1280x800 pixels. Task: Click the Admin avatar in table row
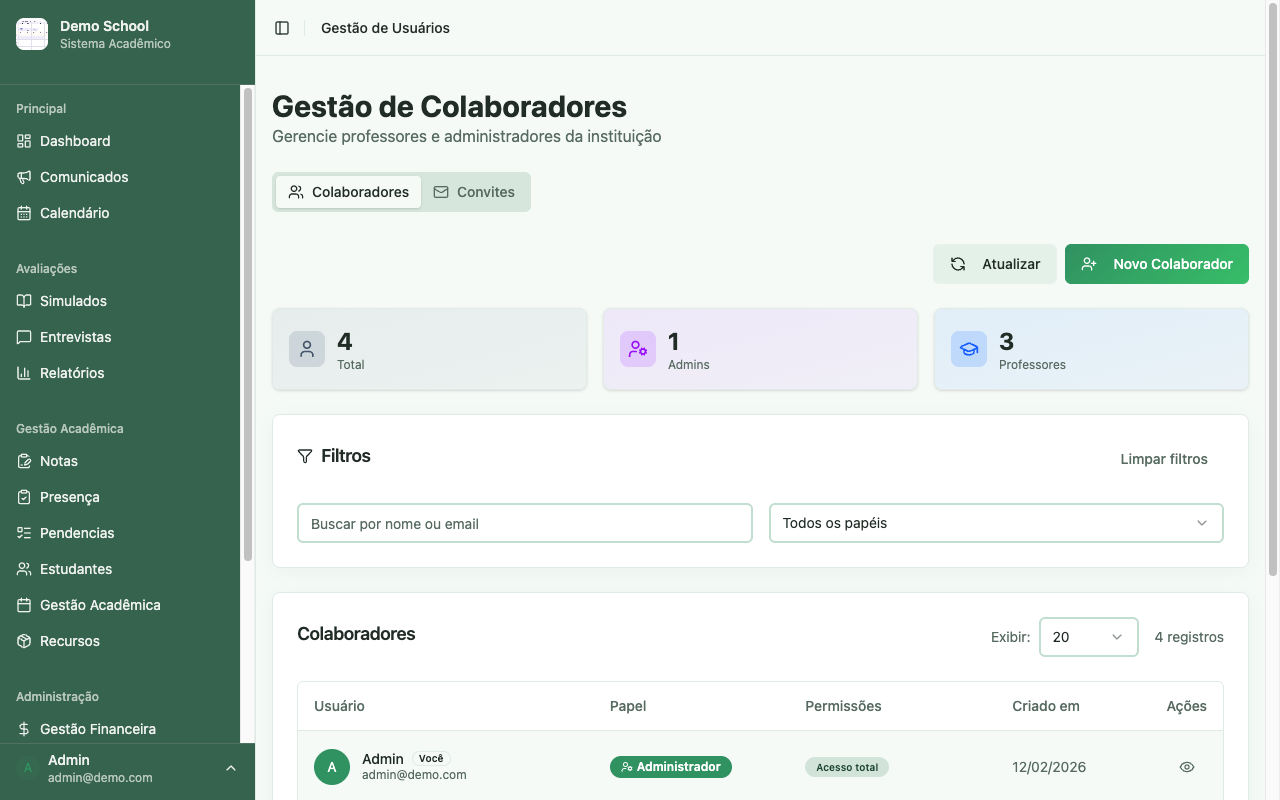tap(332, 767)
